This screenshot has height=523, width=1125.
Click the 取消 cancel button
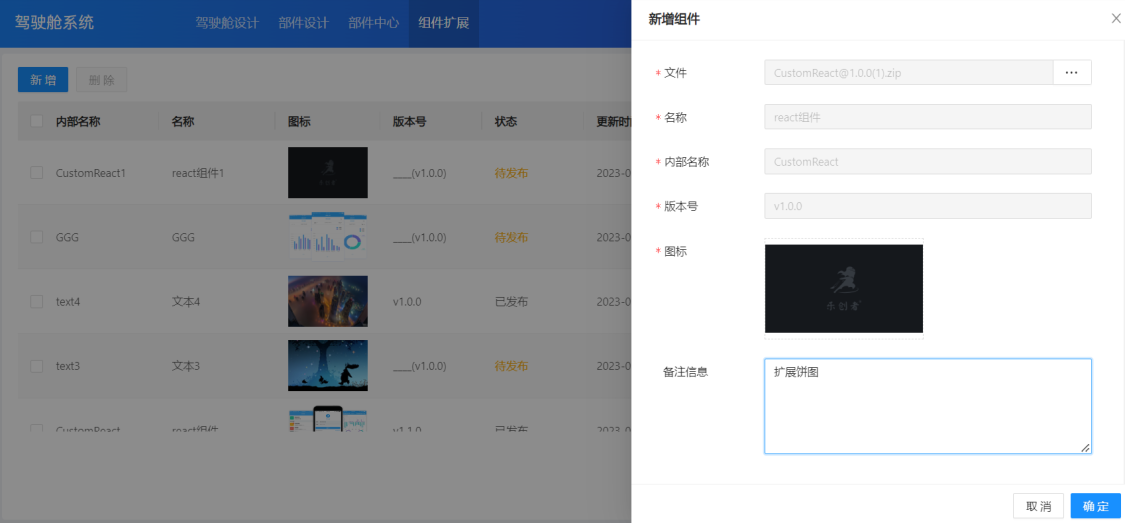click(x=1038, y=506)
